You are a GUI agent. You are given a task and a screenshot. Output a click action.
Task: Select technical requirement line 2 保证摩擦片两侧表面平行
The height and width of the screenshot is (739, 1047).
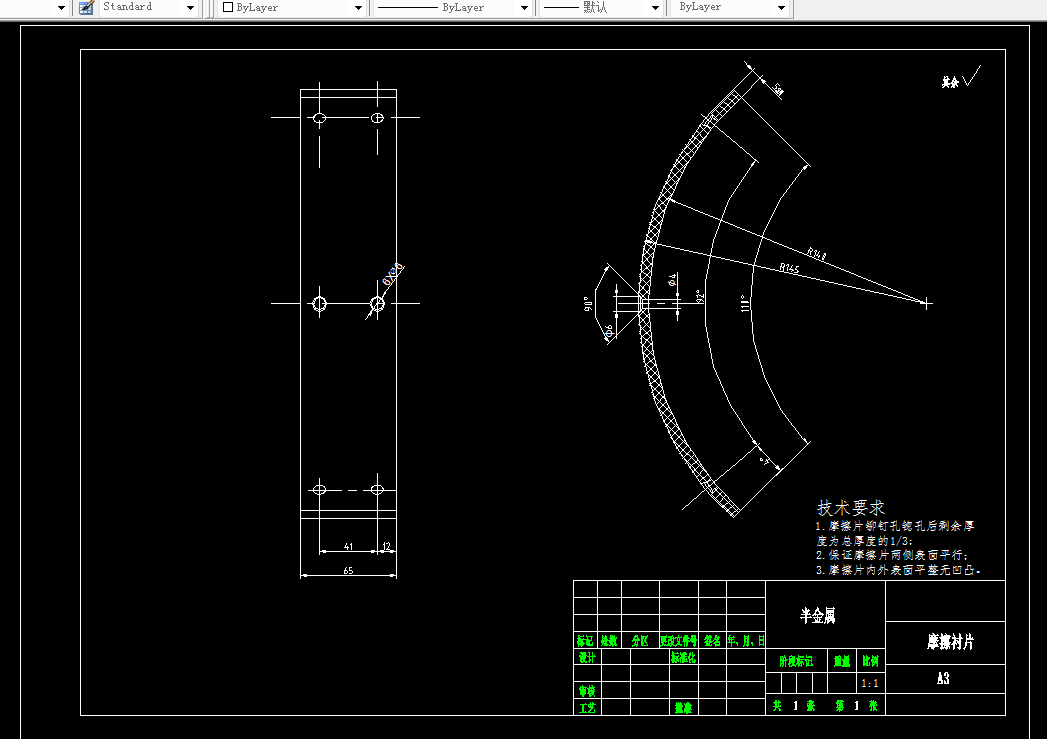coord(892,555)
